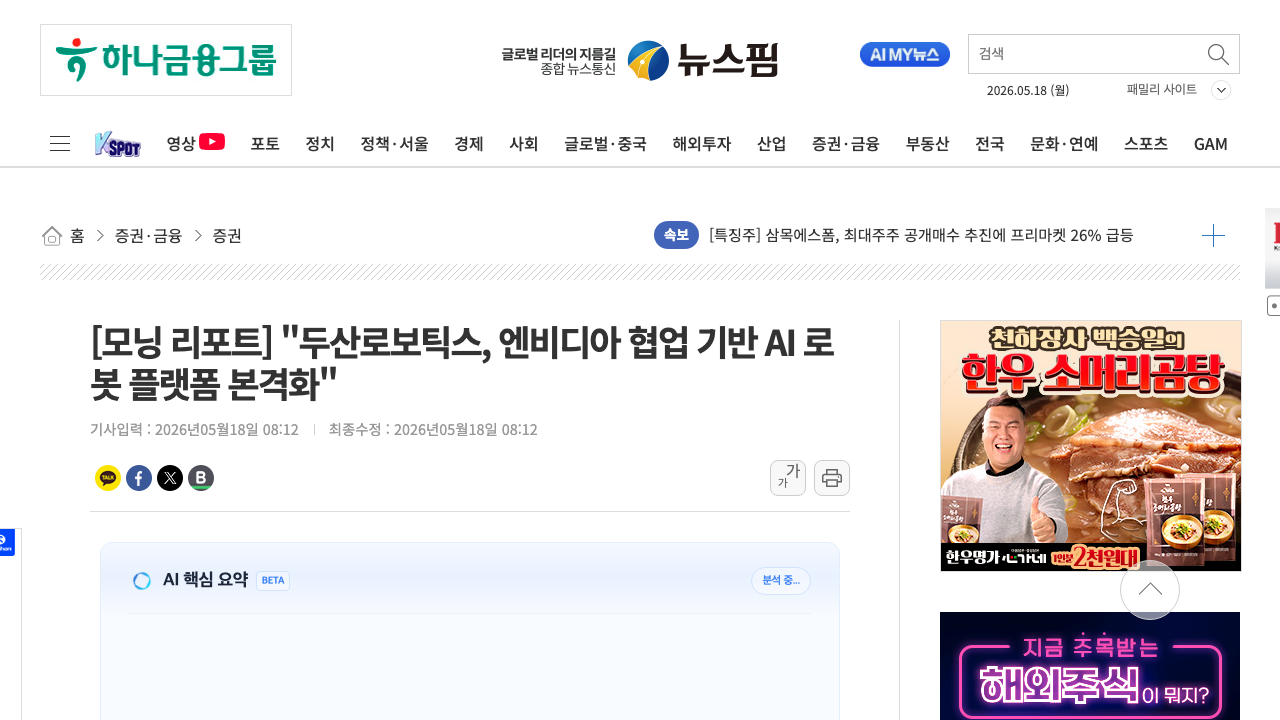Go to 증권 breadcrumb link

227,236
